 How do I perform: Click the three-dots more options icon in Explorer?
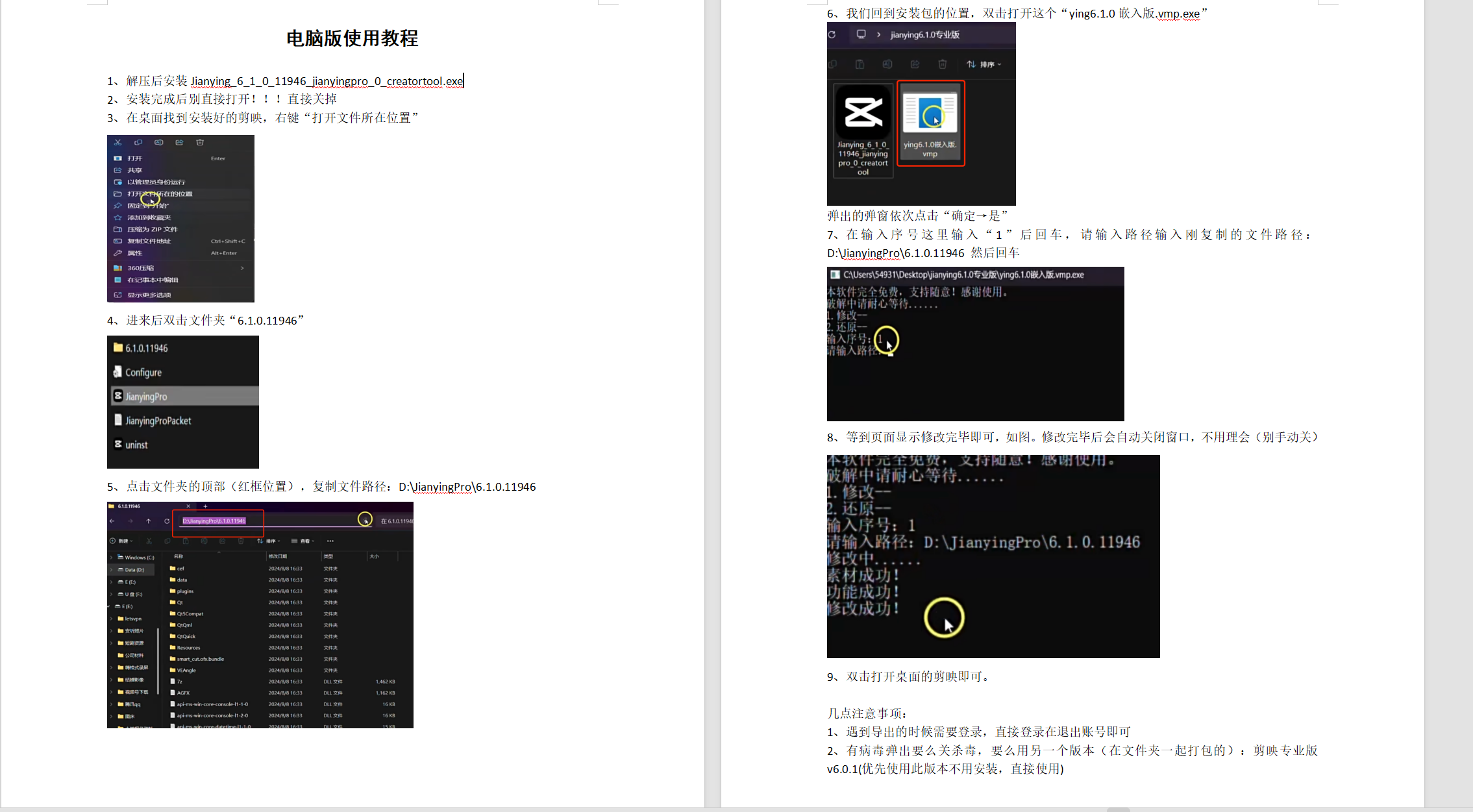pyautogui.click(x=330, y=541)
